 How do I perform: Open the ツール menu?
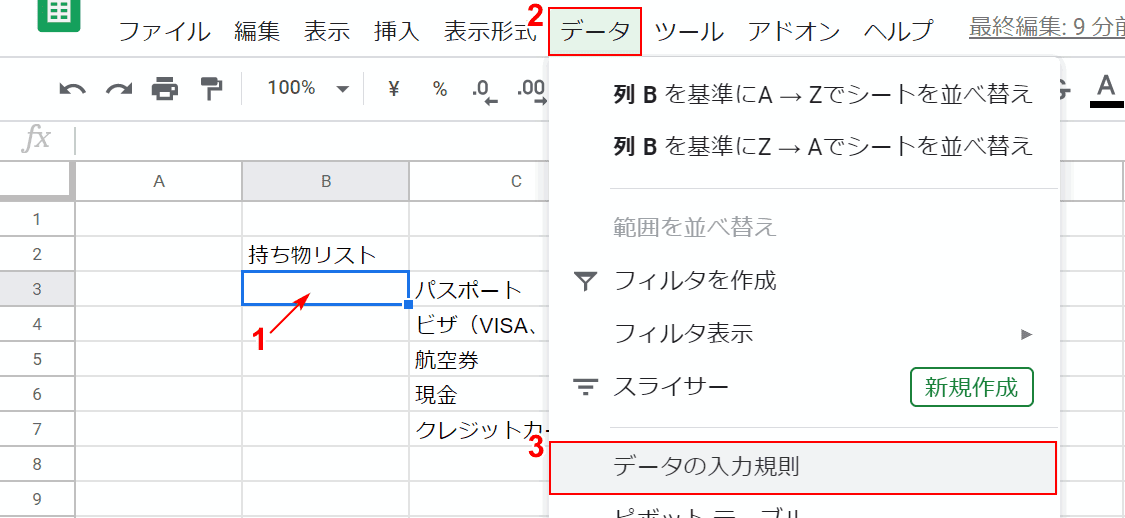coord(689,31)
